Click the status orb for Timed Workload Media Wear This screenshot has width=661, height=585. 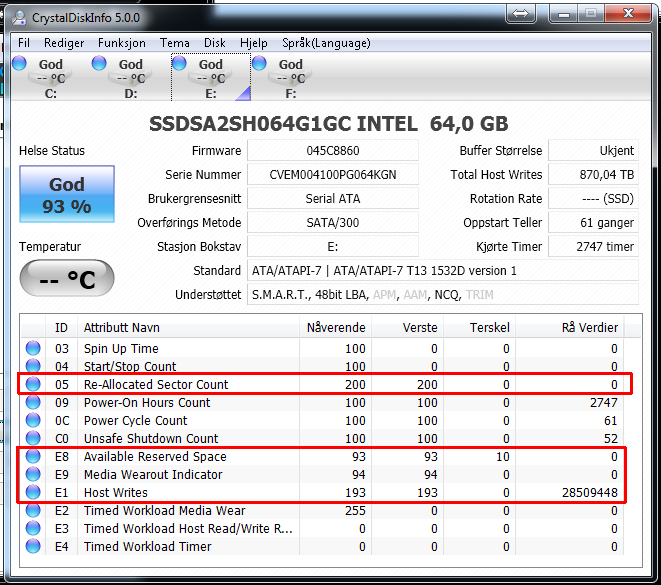click(33, 510)
